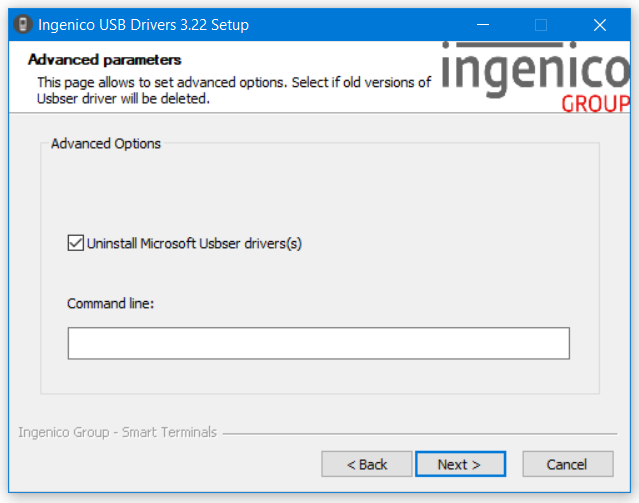Click the Advanced parameters heading
This screenshot has width=639, height=503.
(x=104, y=60)
